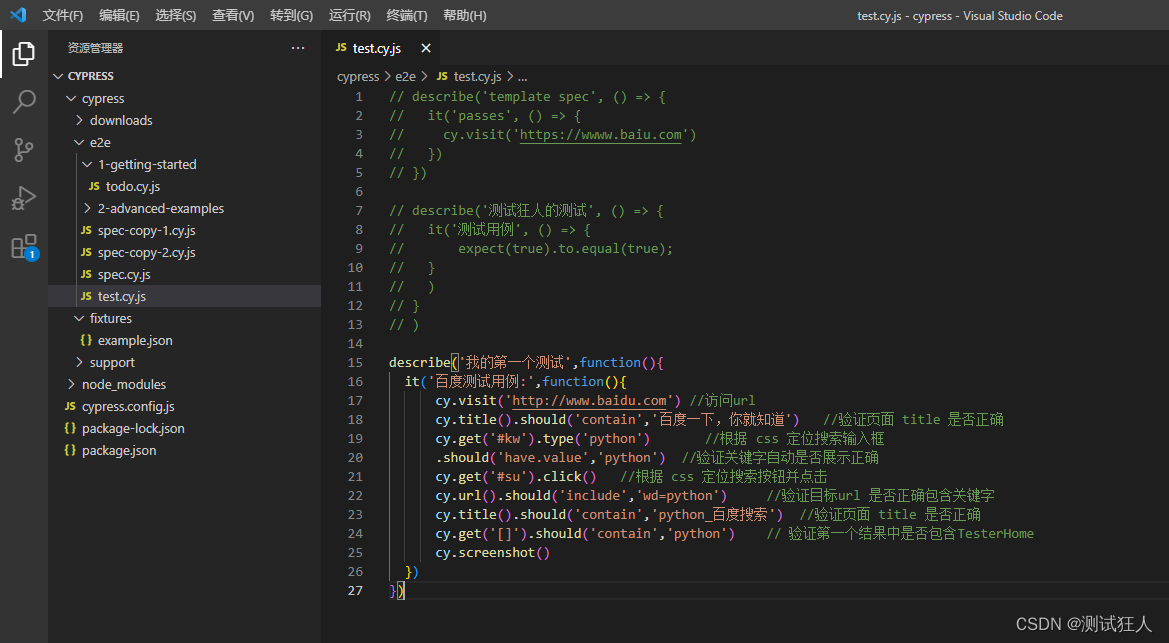The width and height of the screenshot is (1169, 643).
Task: Close the test.cy.js editor tab
Action: (x=426, y=48)
